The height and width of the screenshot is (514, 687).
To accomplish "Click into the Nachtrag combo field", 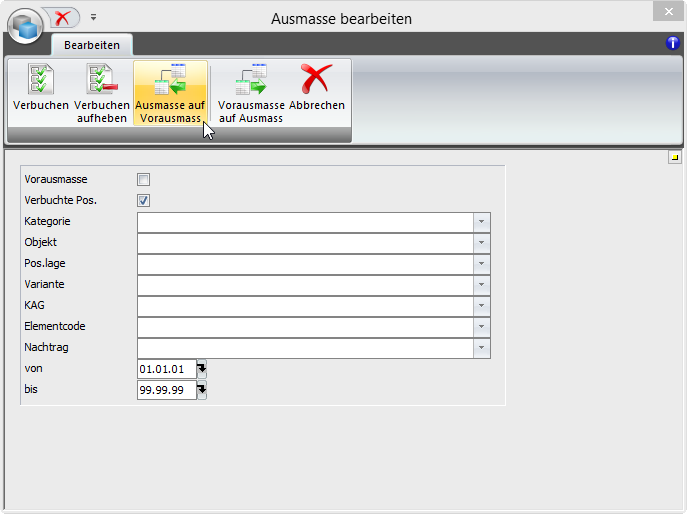I will 305,348.
